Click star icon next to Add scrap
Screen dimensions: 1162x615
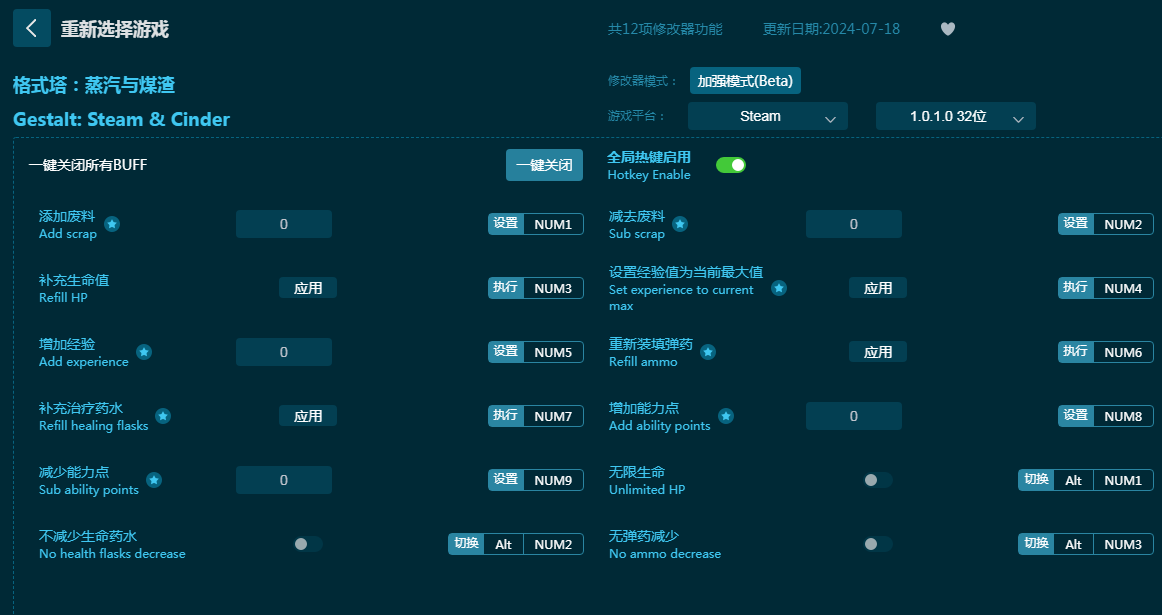pos(112,224)
